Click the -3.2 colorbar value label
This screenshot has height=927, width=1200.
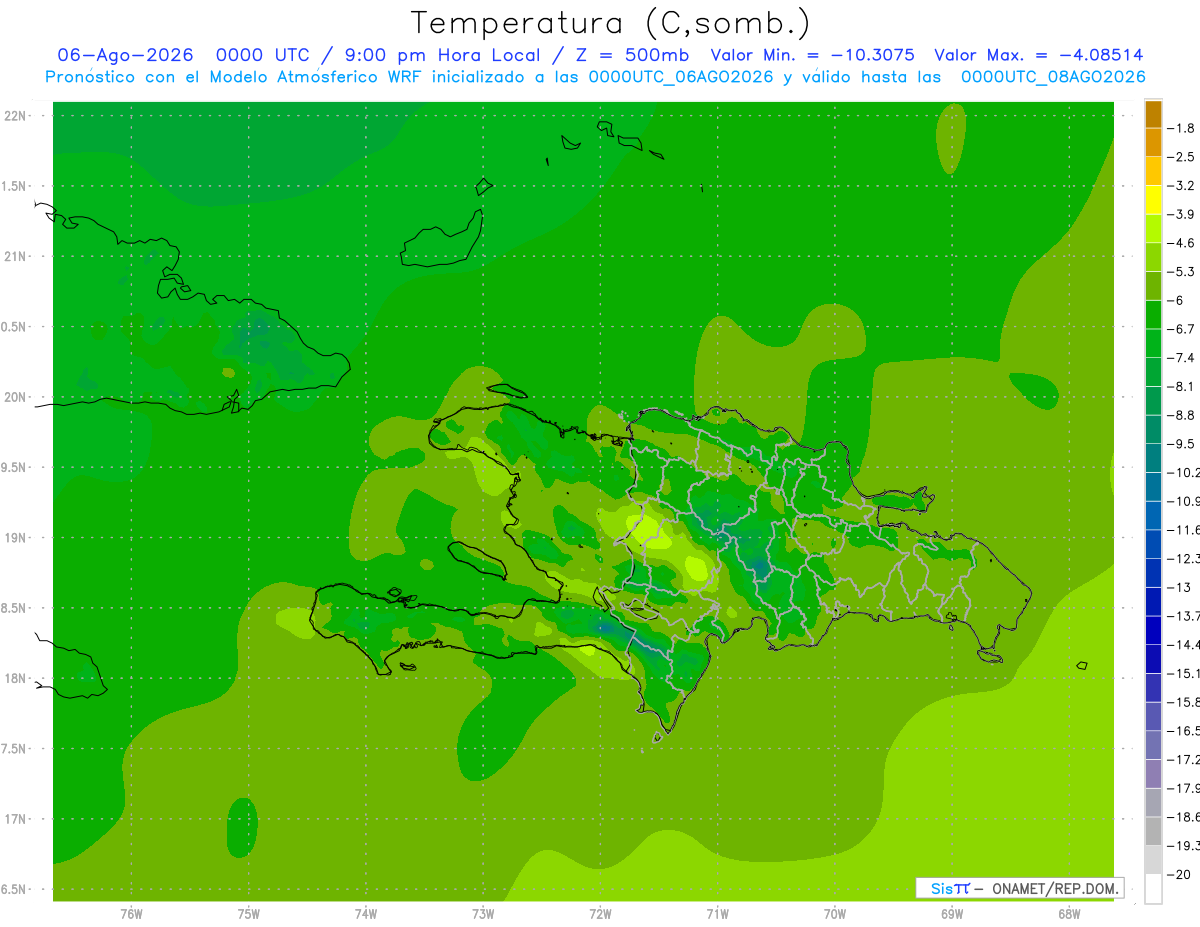[x=1182, y=185]
